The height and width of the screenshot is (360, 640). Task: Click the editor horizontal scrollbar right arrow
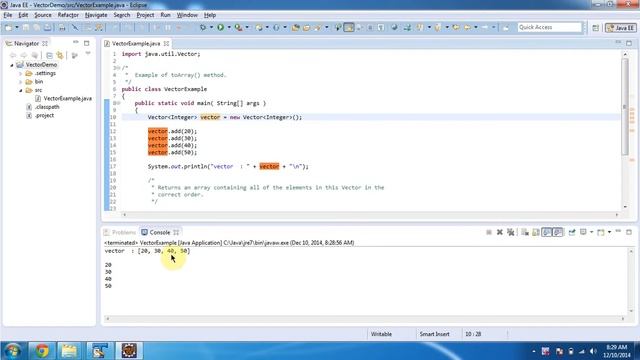(617, 214)
